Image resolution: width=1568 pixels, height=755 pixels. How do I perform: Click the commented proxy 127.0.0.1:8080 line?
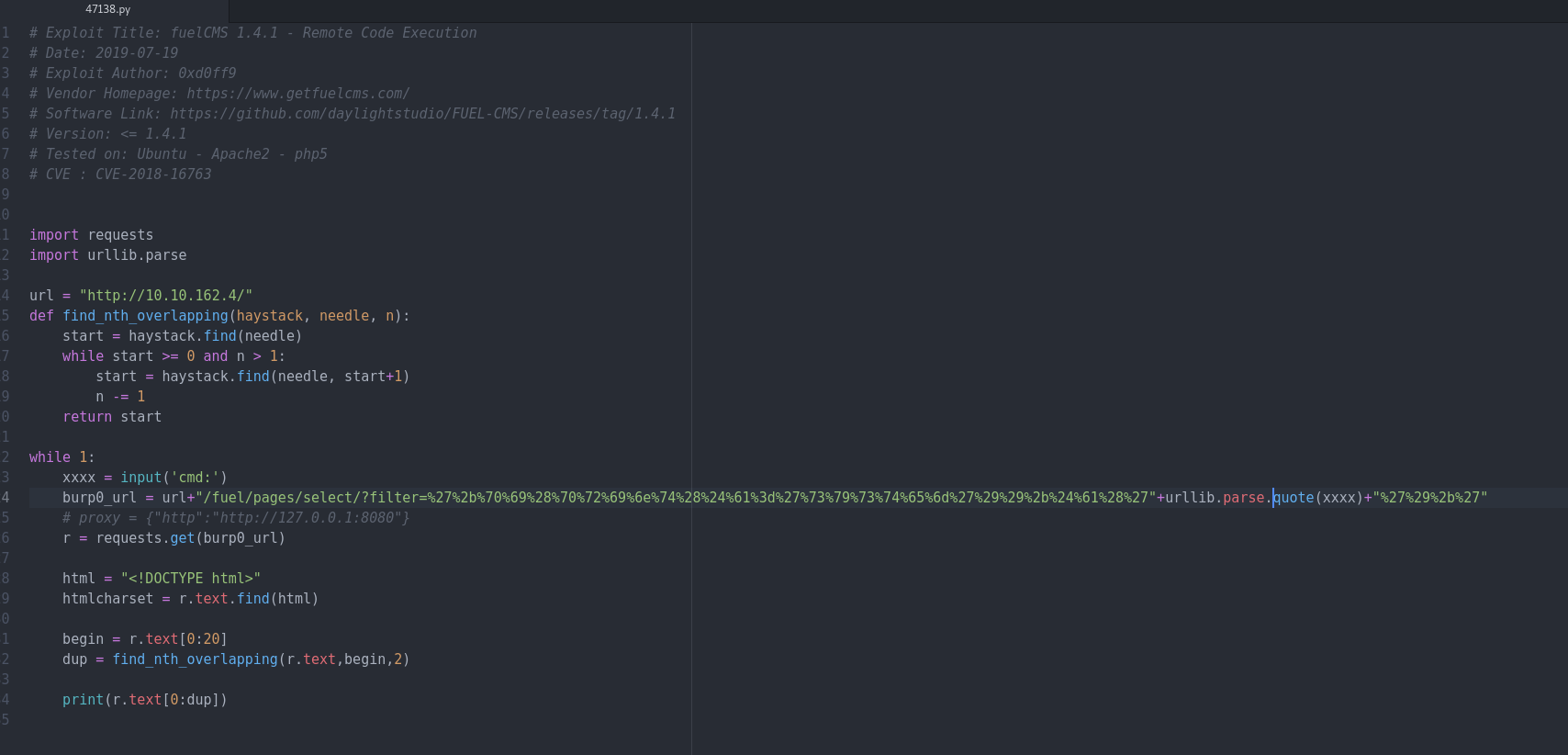click(236, 518)
